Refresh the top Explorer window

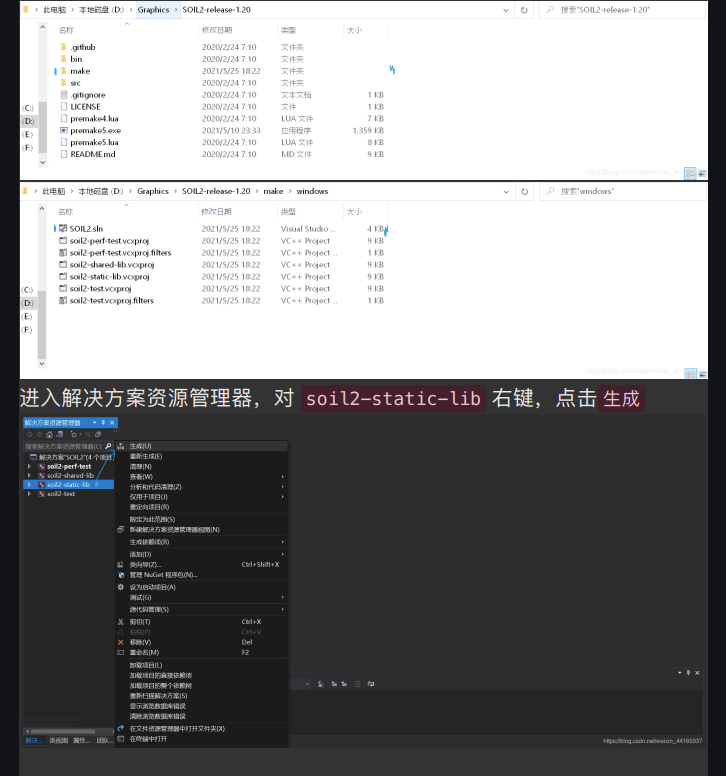click(524, 10)
